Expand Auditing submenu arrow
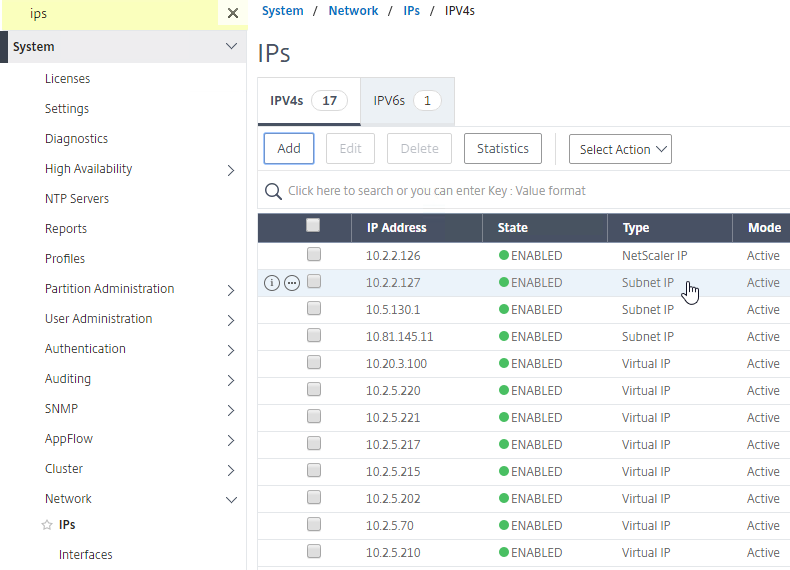Screen dimensions: 790x570 (x=231, y=381)
